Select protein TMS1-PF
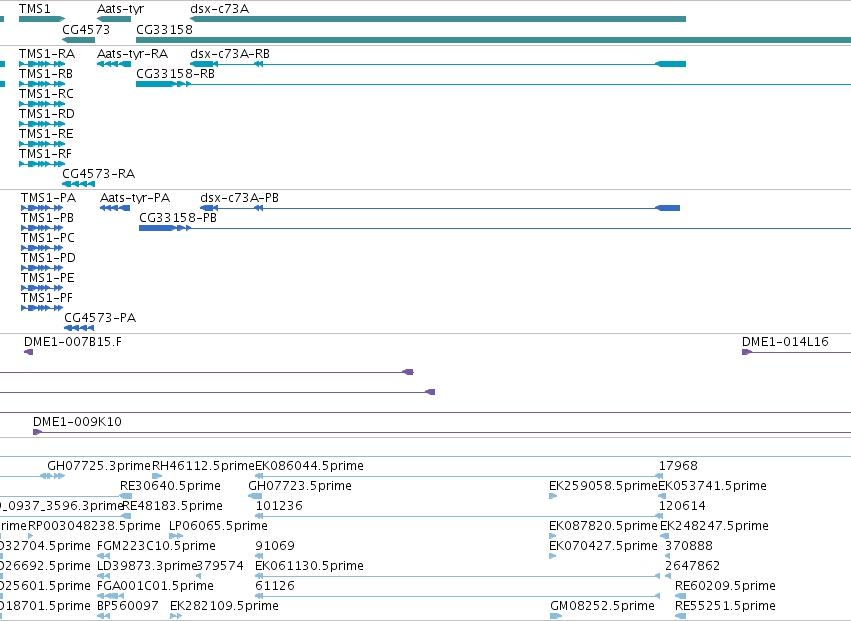Viewport: 851px width, 621px height. (x=42, y=308)
